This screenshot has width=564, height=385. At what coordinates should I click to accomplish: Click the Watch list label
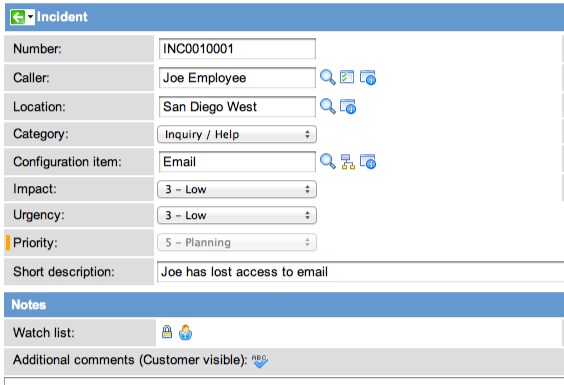click(44, 332)
